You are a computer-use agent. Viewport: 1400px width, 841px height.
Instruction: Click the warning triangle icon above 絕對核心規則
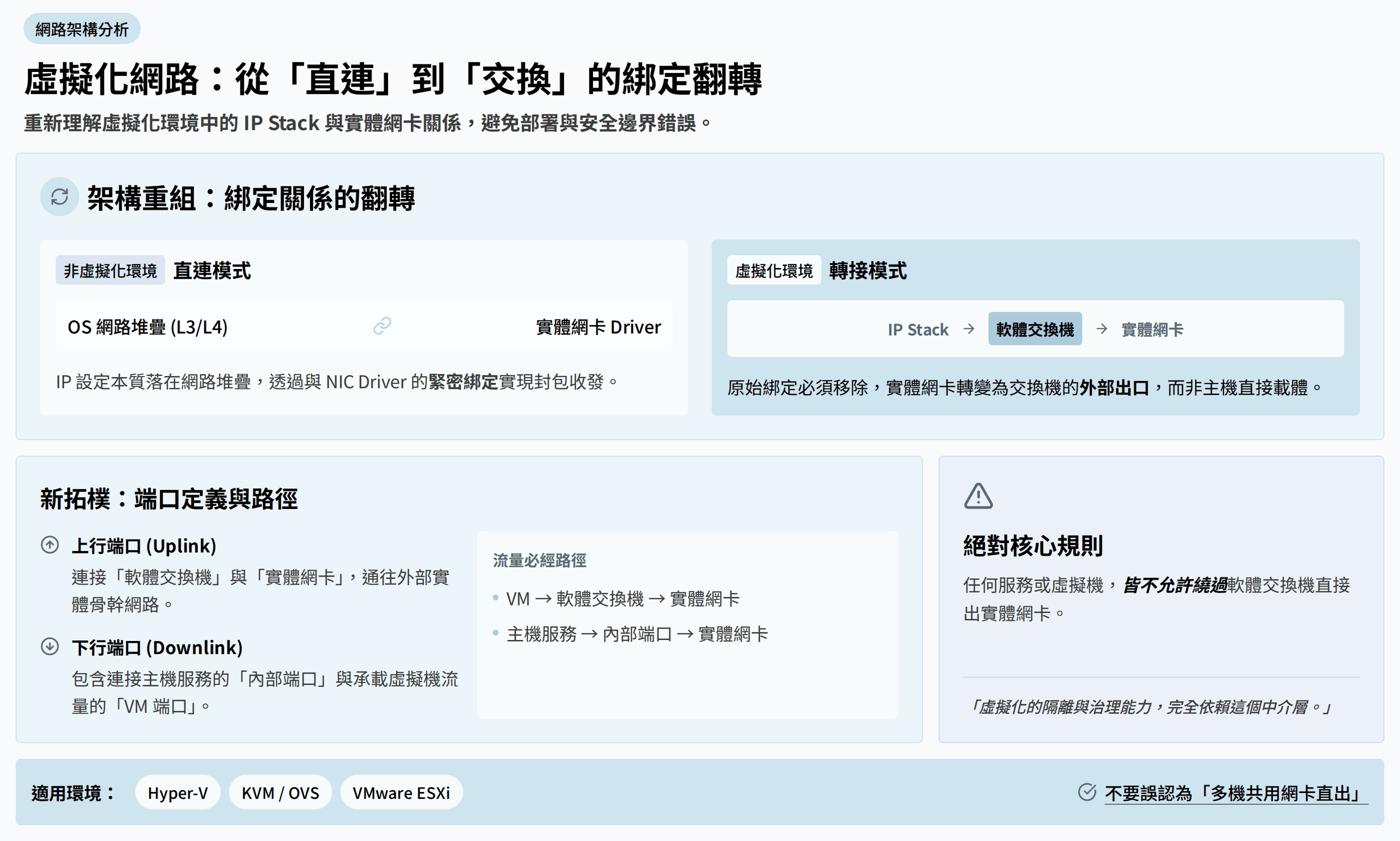coord(978,496)
